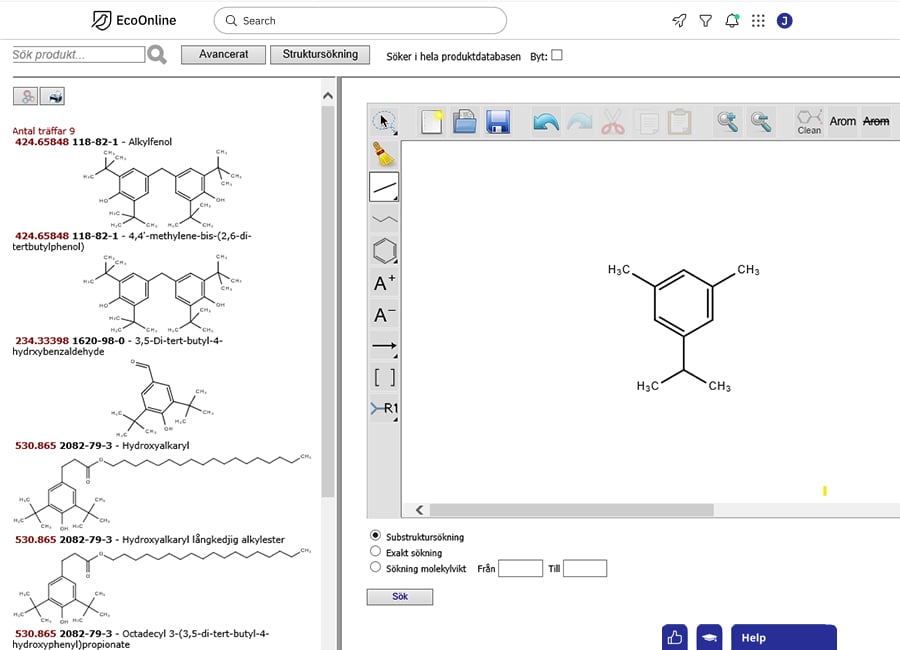Expand the lasso selection tool options

tap(385, 122)
